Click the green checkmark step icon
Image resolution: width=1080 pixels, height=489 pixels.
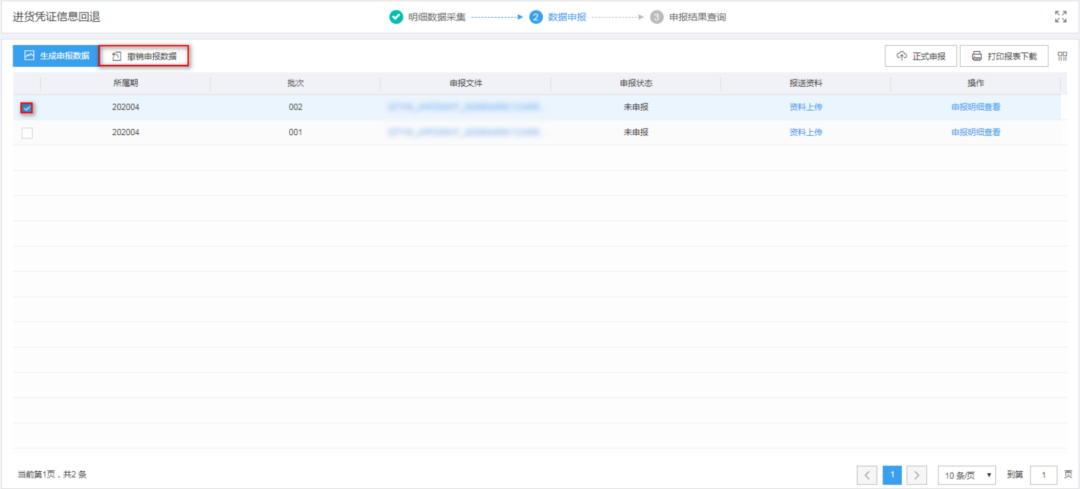[x=396, y=17]
